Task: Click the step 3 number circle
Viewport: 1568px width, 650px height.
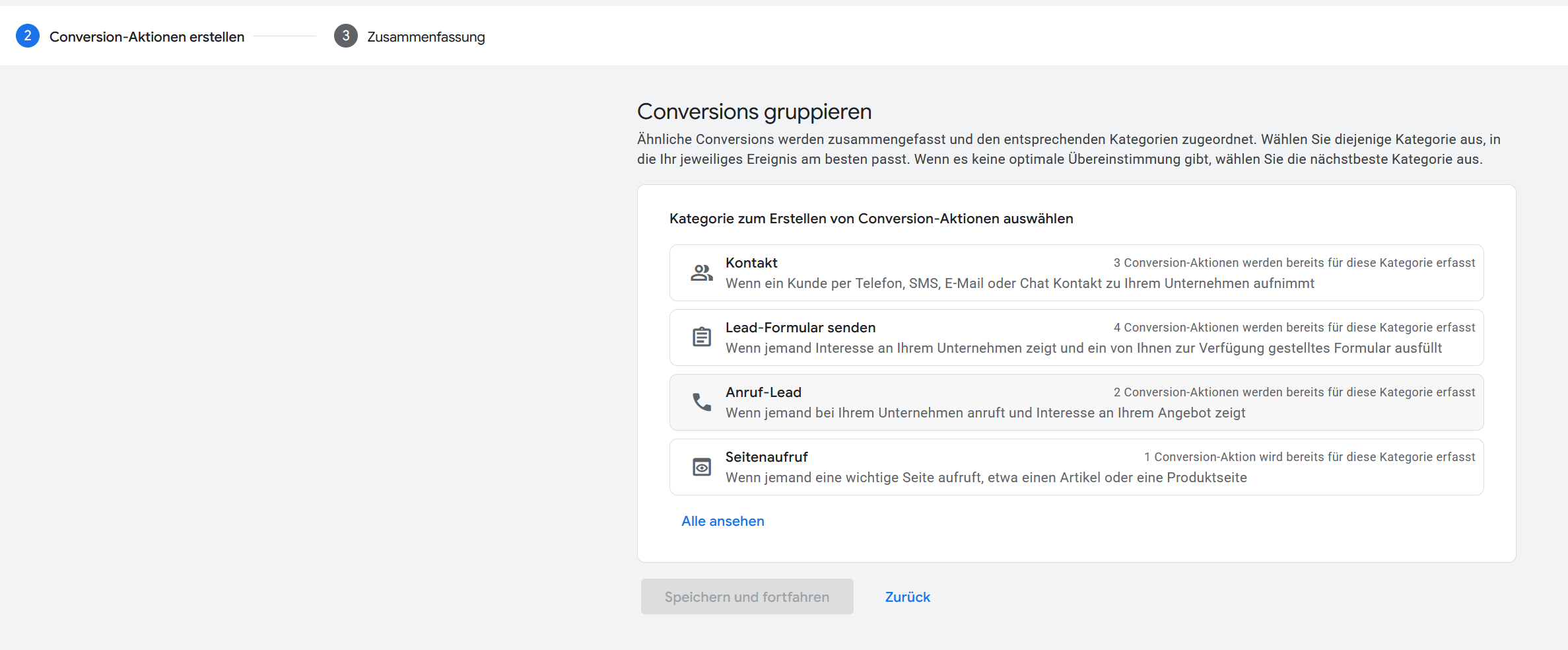Action: tap(345, 36)
